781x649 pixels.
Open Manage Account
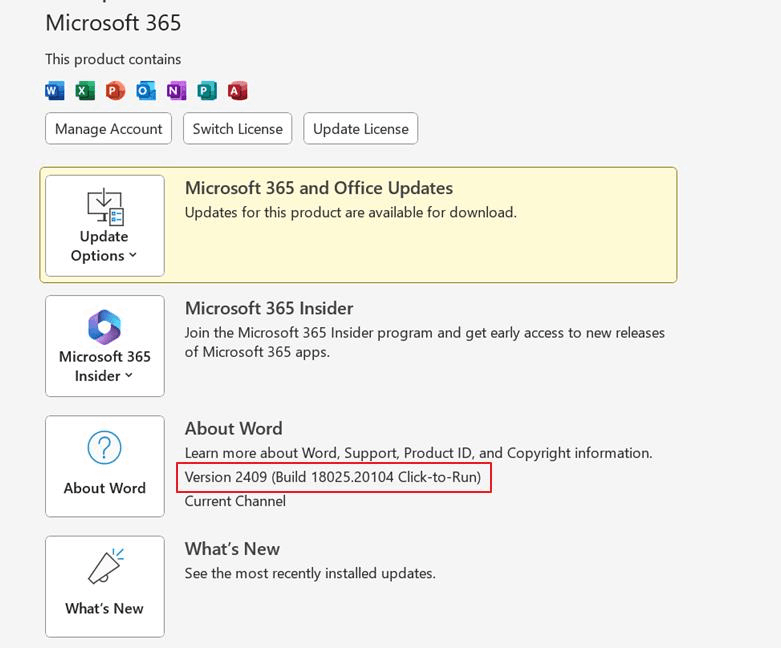tap(109, 129)
